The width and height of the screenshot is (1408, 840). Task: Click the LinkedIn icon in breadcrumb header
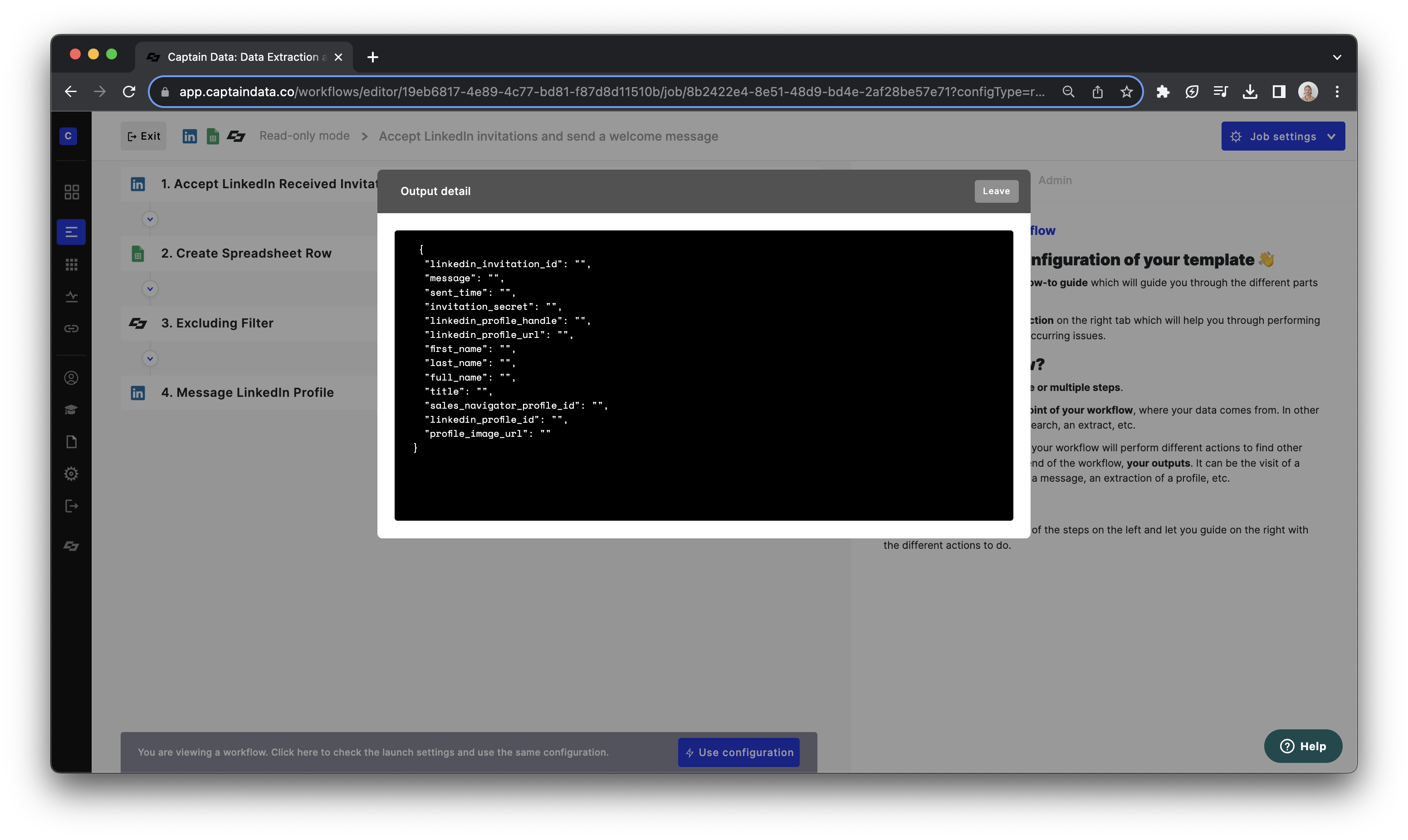click(x=190, y=137)
